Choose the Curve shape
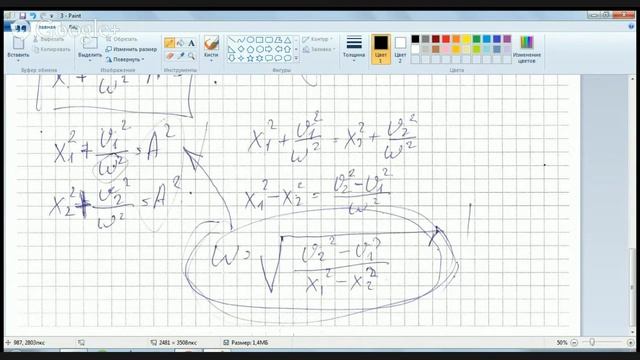Viewport: 640px width, 360px height. point(241,40)
